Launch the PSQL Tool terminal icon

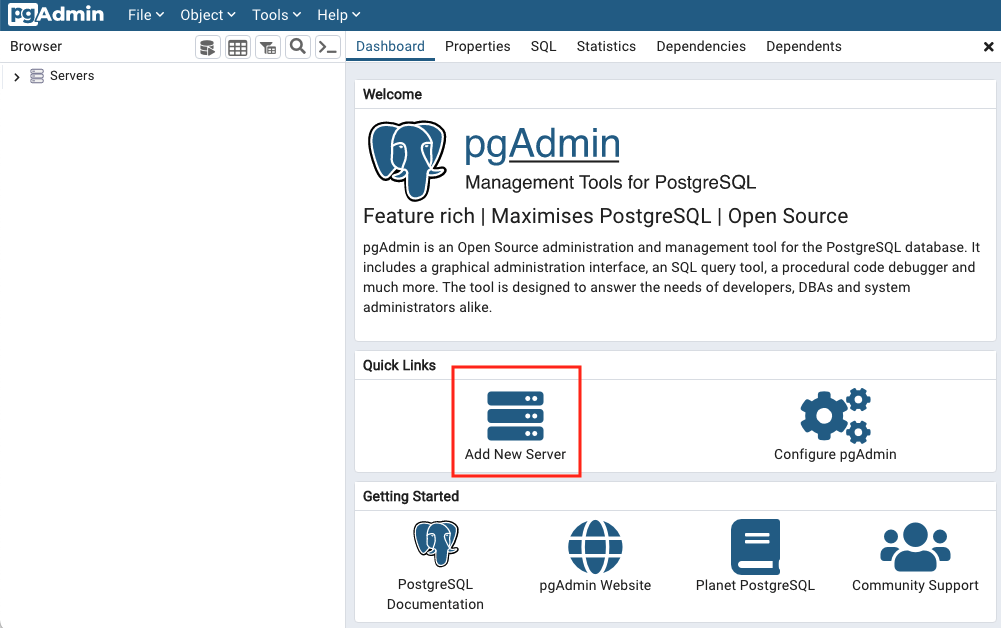pos(327,46)
